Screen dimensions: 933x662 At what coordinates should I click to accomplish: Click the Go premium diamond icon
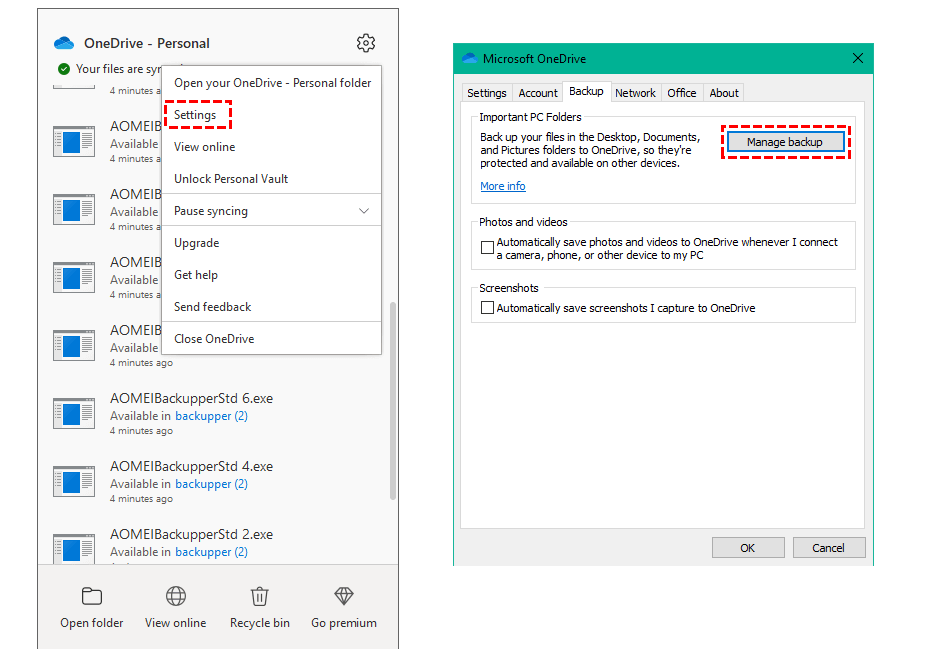pos(344,595)
